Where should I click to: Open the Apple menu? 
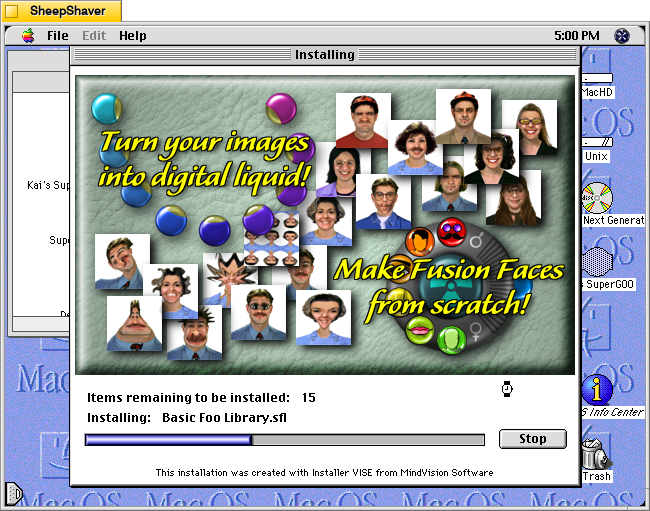point(28,36)
